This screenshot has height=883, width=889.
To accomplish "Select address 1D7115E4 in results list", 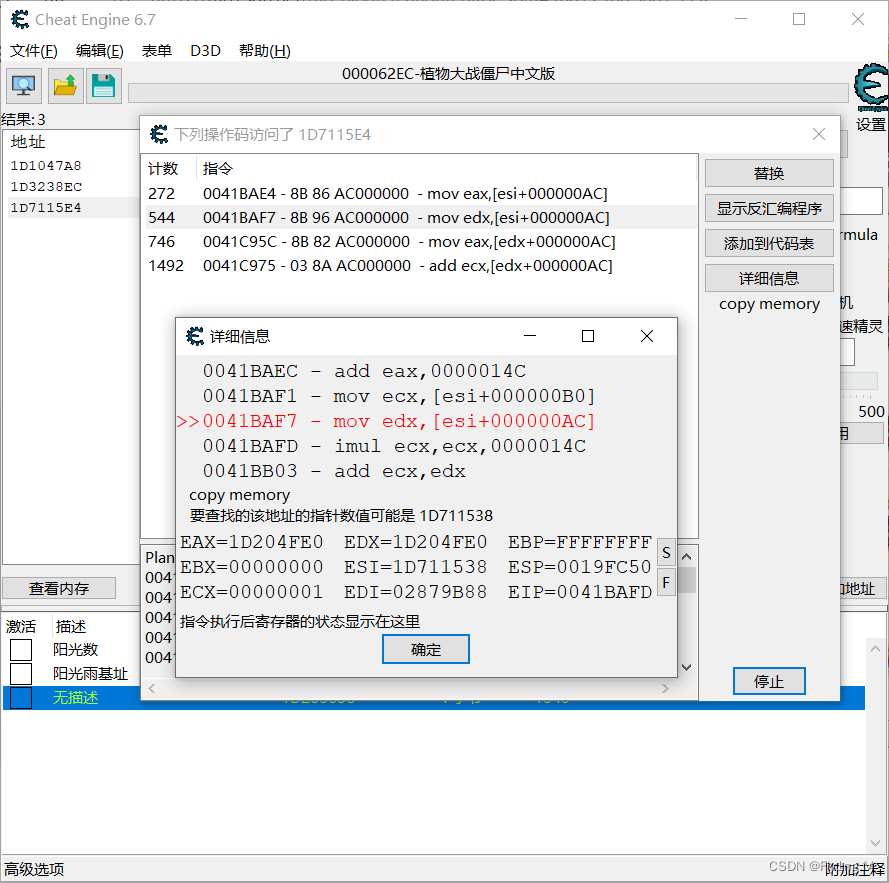I will coord(46,208).
